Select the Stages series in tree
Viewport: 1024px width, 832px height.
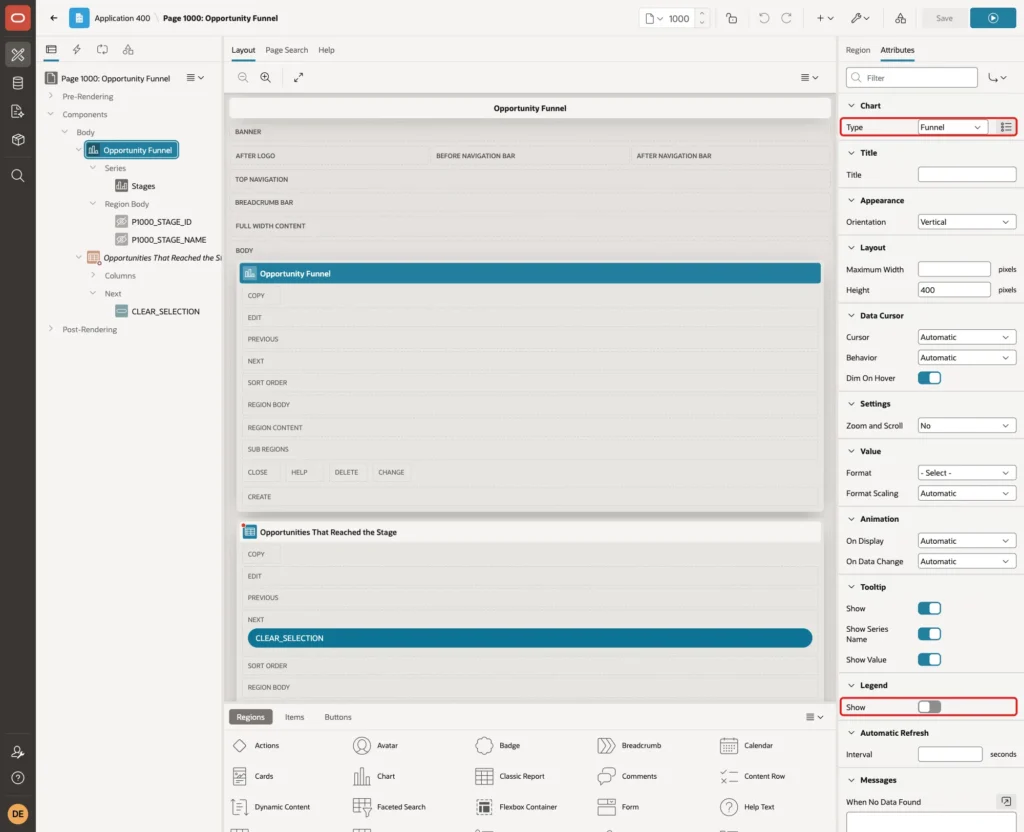point(143,186)
